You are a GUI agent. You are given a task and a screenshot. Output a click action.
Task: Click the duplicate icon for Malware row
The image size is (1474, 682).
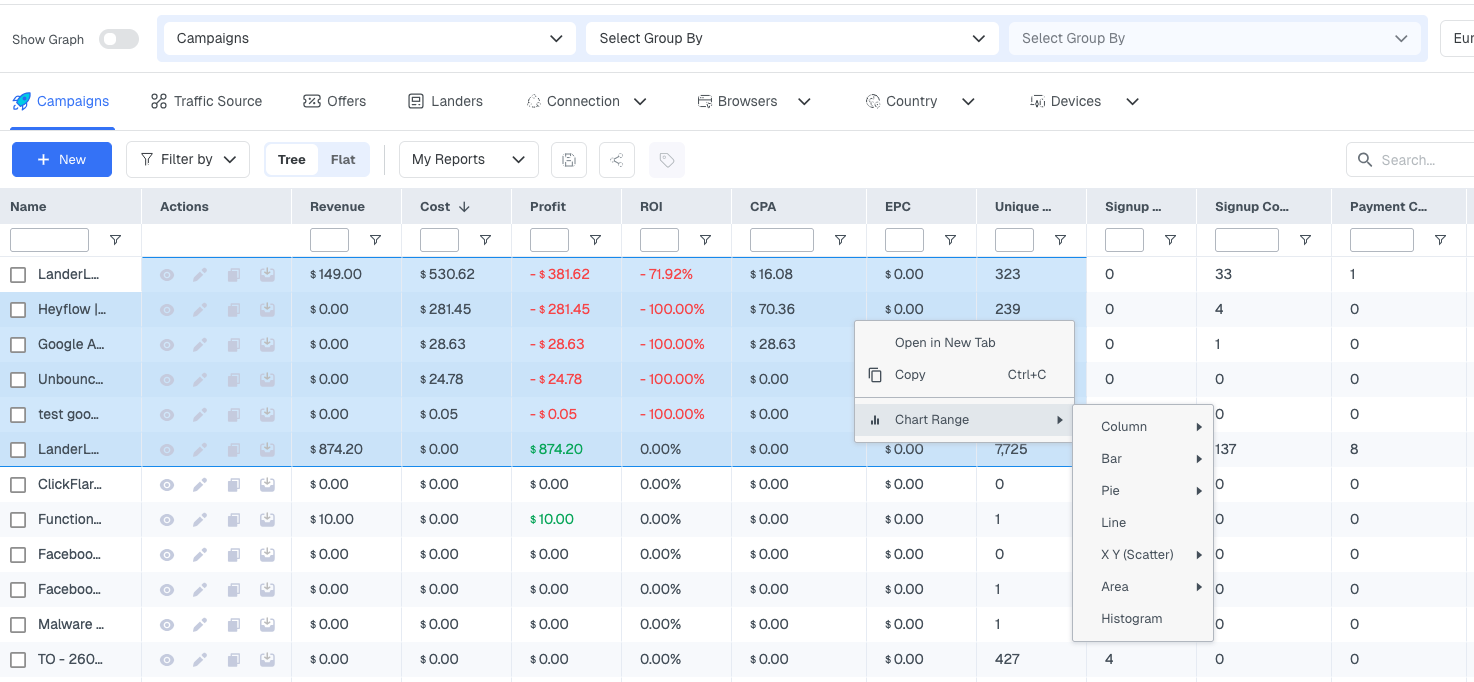tap(234, 625)
